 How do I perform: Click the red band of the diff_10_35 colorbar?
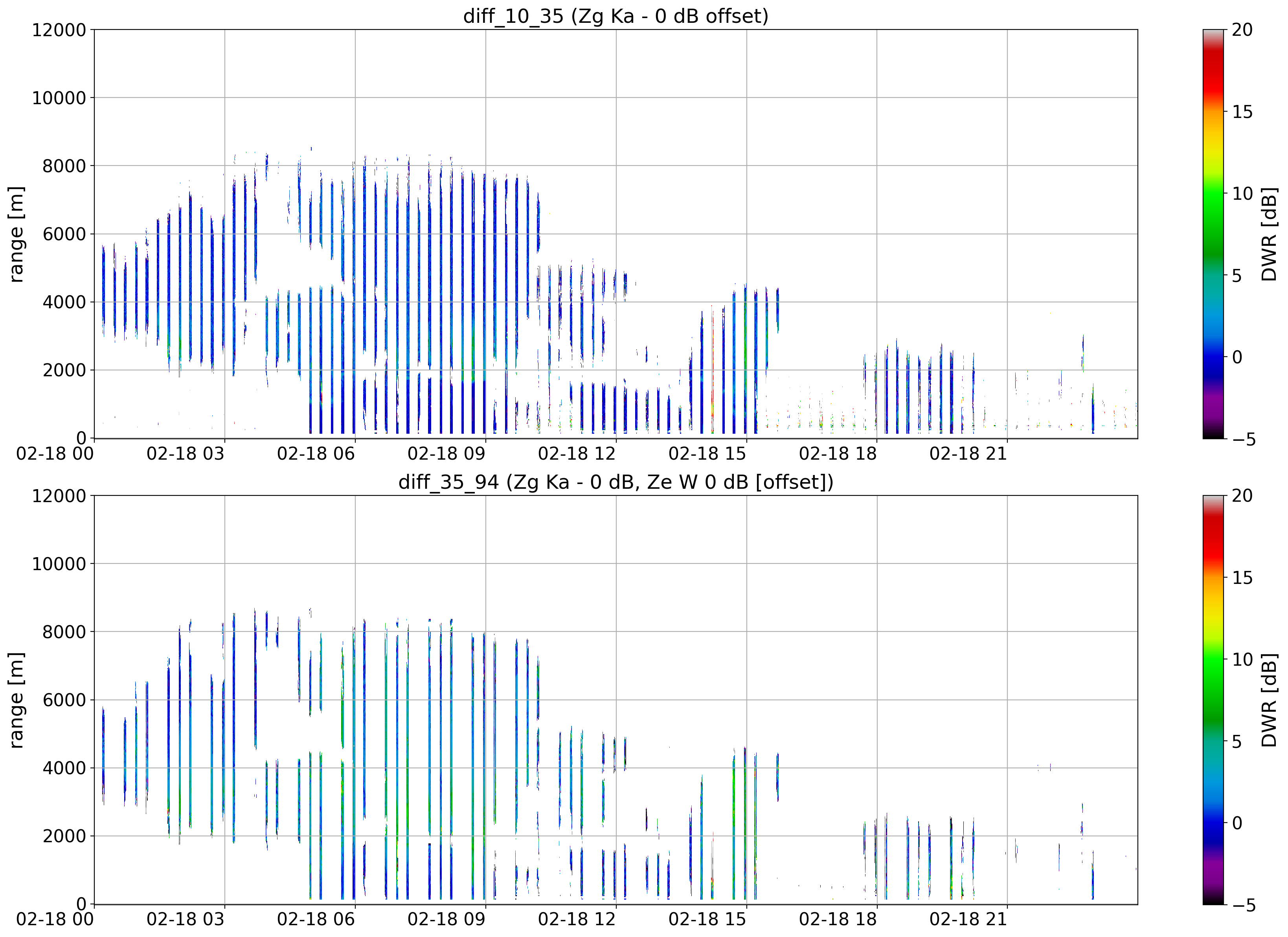click(x=1214, y=71)
